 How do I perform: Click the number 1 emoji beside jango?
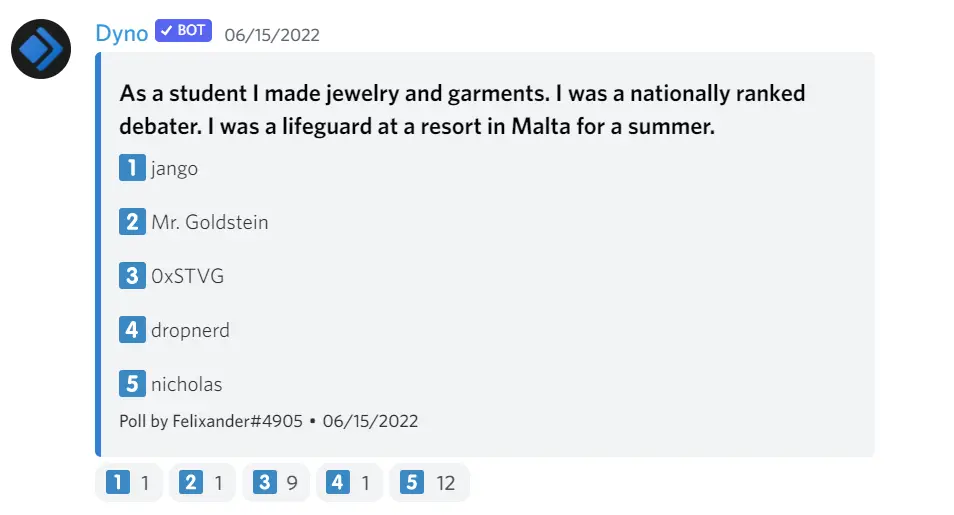(x=132, y=168)
